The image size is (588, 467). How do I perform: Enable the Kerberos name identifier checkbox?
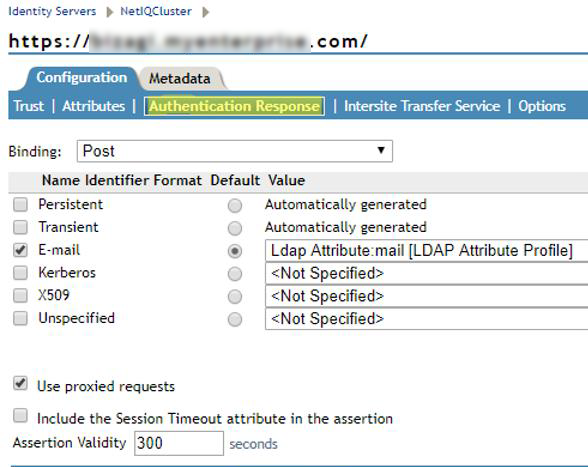click(20, 273)
